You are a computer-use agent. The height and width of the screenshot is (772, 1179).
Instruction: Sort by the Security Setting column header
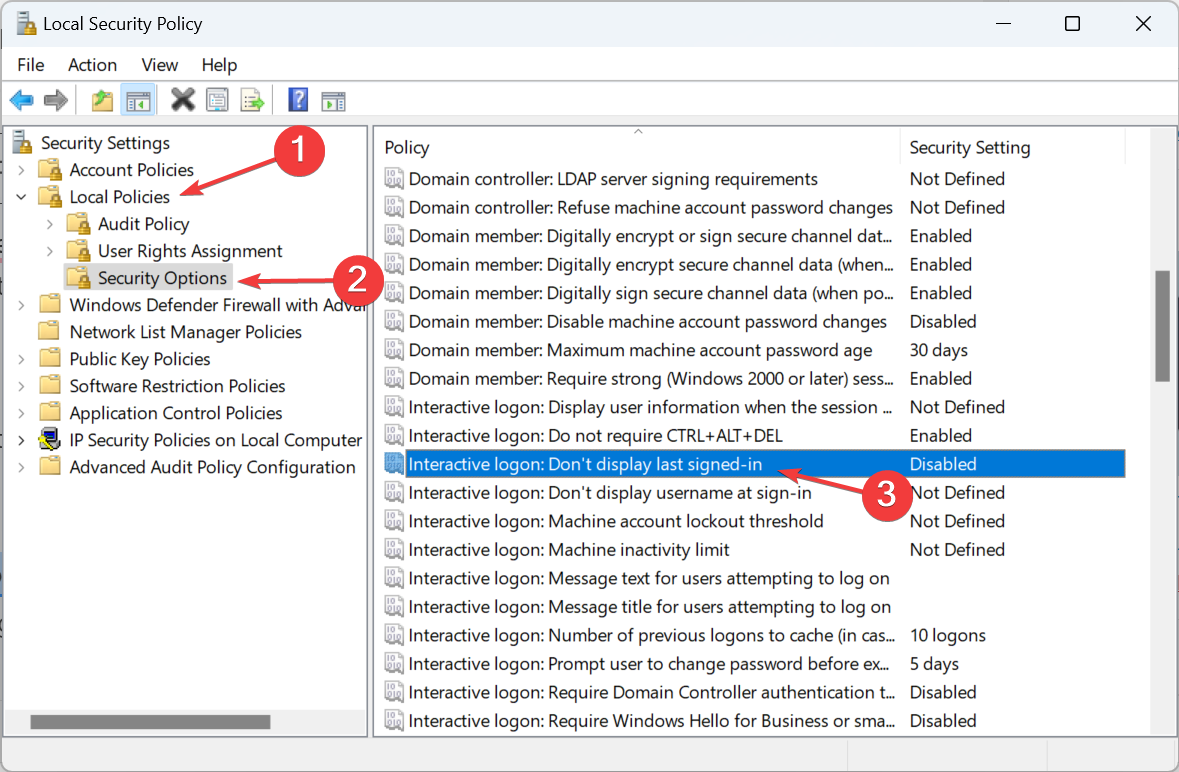click(x=1012, y=147)
